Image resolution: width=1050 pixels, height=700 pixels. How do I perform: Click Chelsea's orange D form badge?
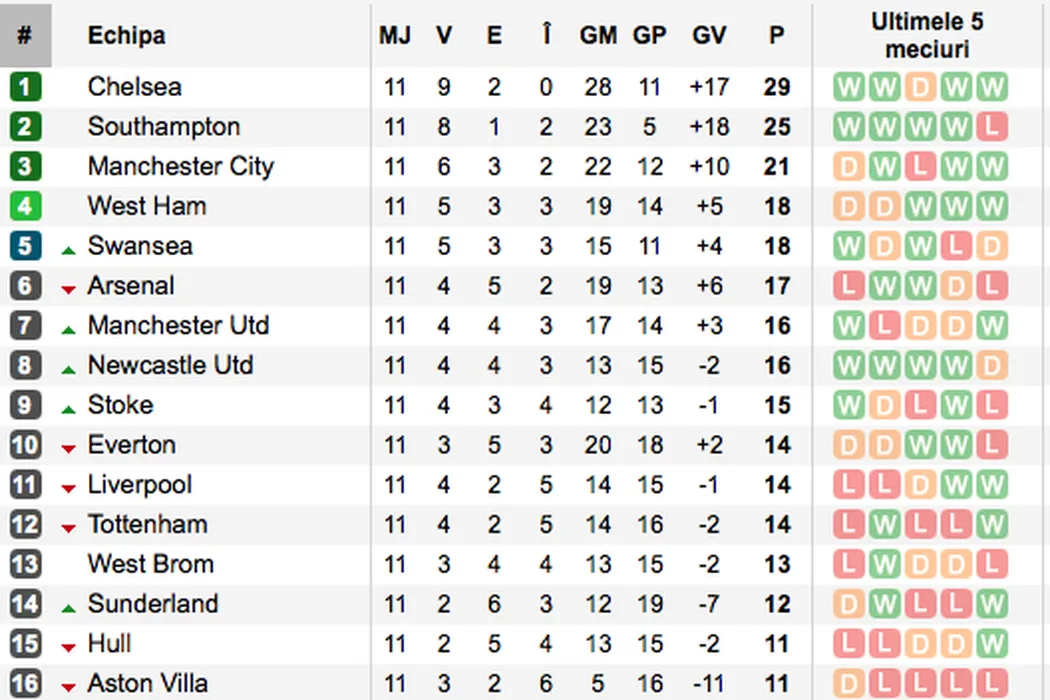(x=920, y=87)
